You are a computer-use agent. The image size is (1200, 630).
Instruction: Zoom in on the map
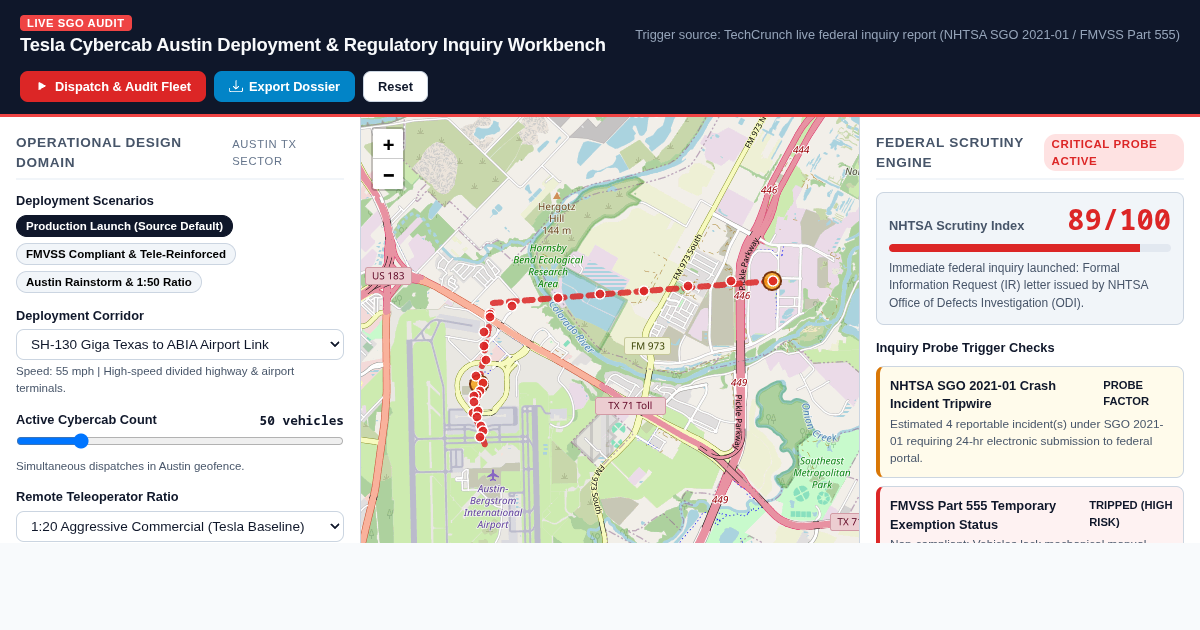[388, 144]
